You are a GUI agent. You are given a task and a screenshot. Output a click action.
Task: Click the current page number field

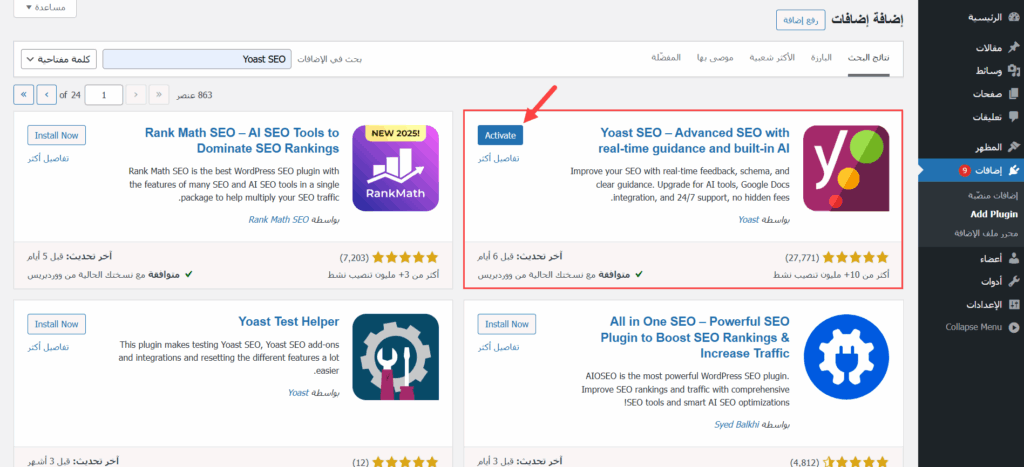pyautogui.click(x=104, y=95)
